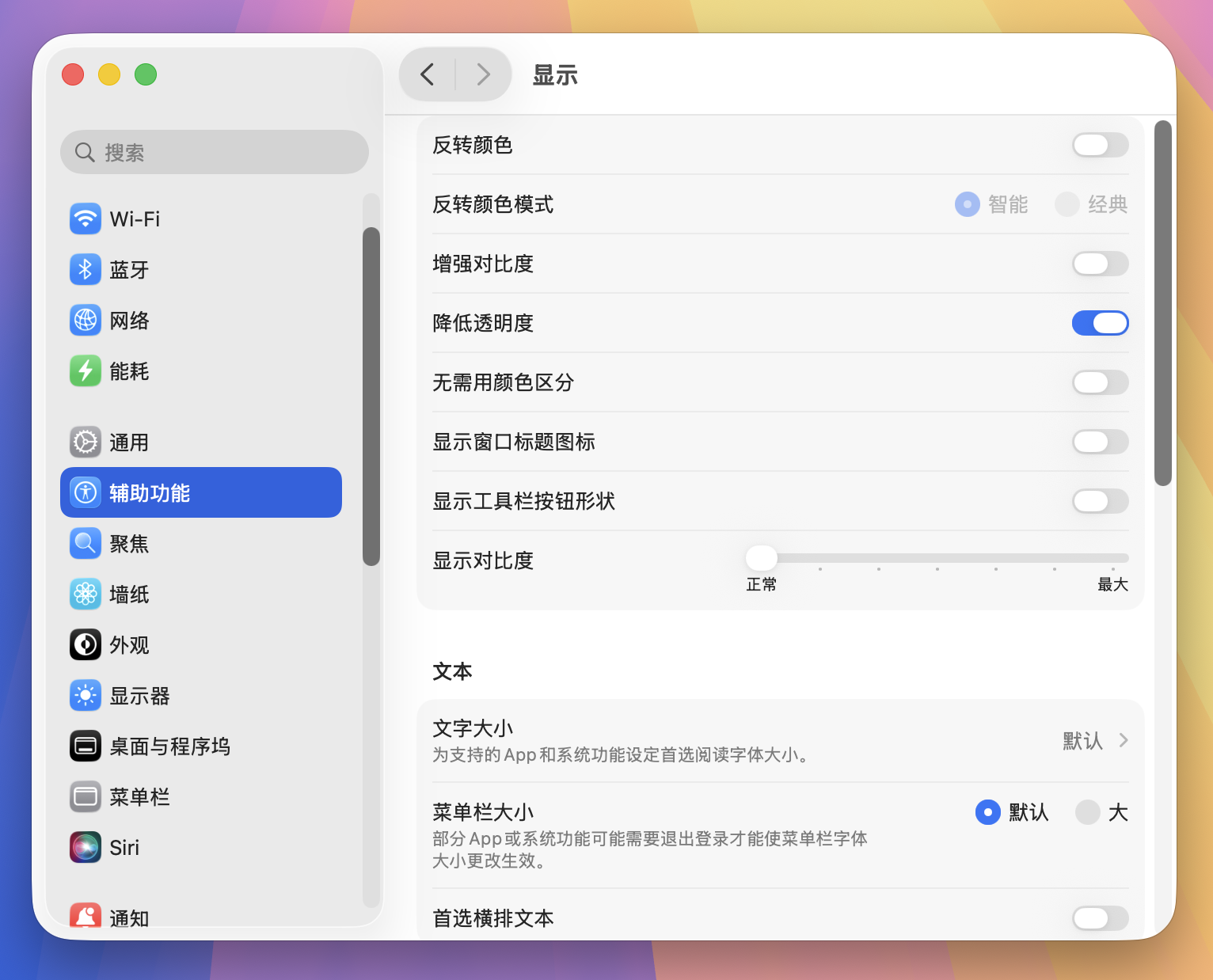
Task: Toggle Show Toolbar Button Shapes (显示工具栏按钮形状)
Action: coord(1100,501)
